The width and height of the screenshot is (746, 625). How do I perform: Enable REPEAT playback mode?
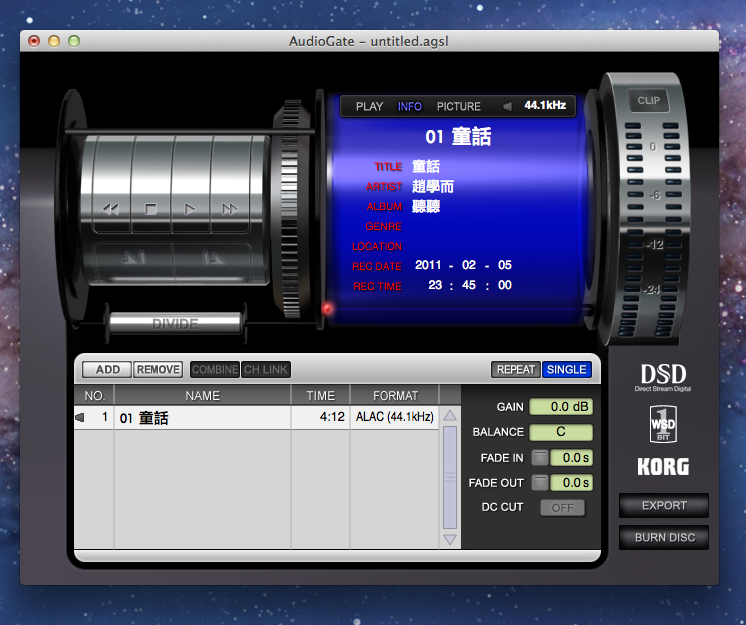[x=515, y=369]
